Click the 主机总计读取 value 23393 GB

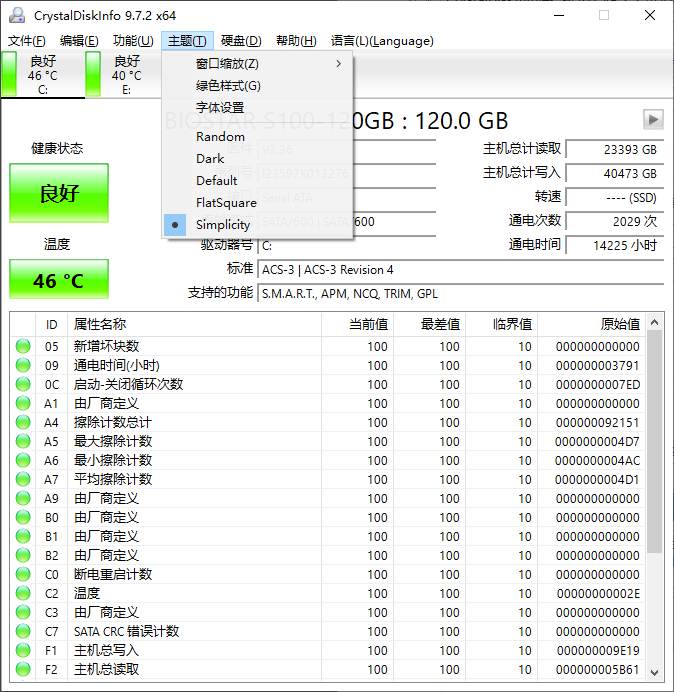(615, 149)
